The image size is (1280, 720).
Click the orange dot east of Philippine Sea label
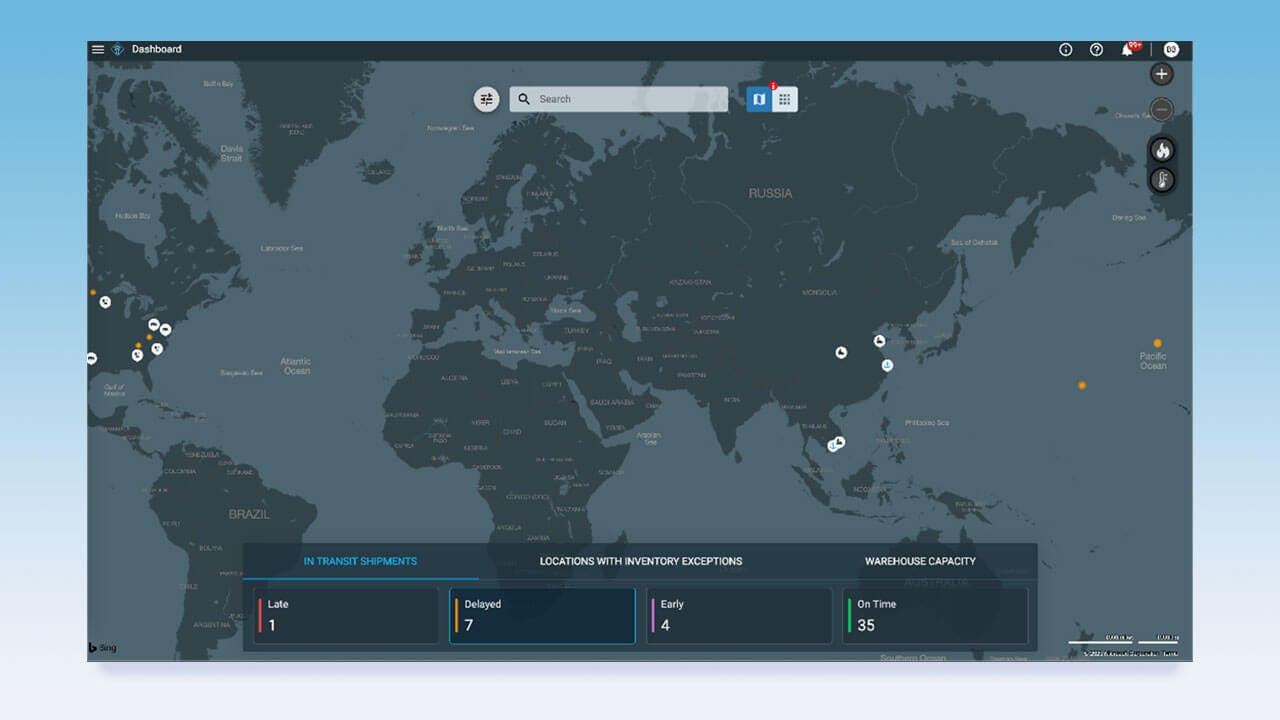[1082, 385]
